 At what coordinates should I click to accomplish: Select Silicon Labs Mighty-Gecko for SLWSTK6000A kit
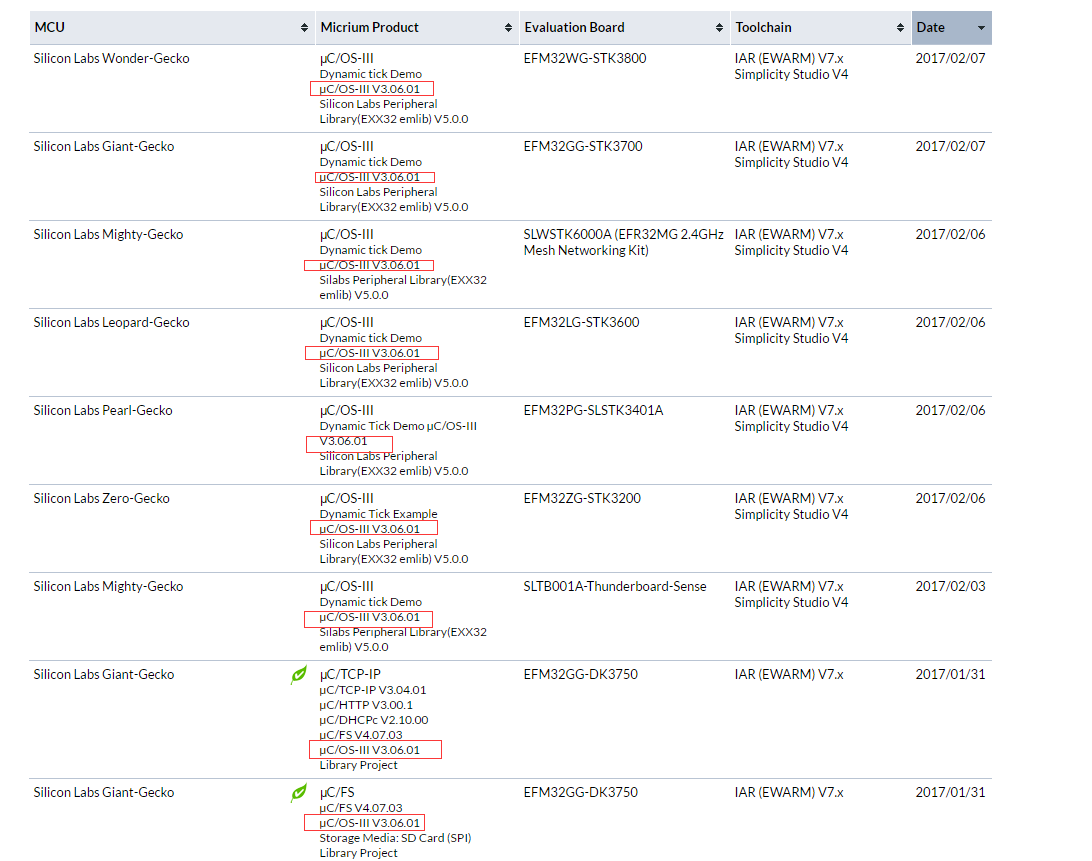109,235
